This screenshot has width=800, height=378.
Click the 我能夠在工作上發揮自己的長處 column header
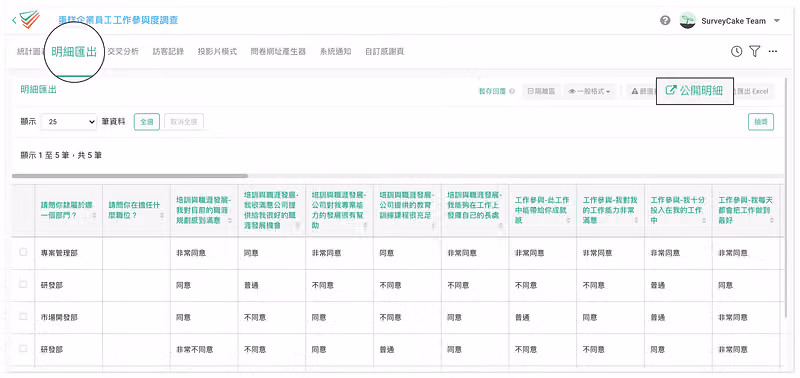pos(475,210)
